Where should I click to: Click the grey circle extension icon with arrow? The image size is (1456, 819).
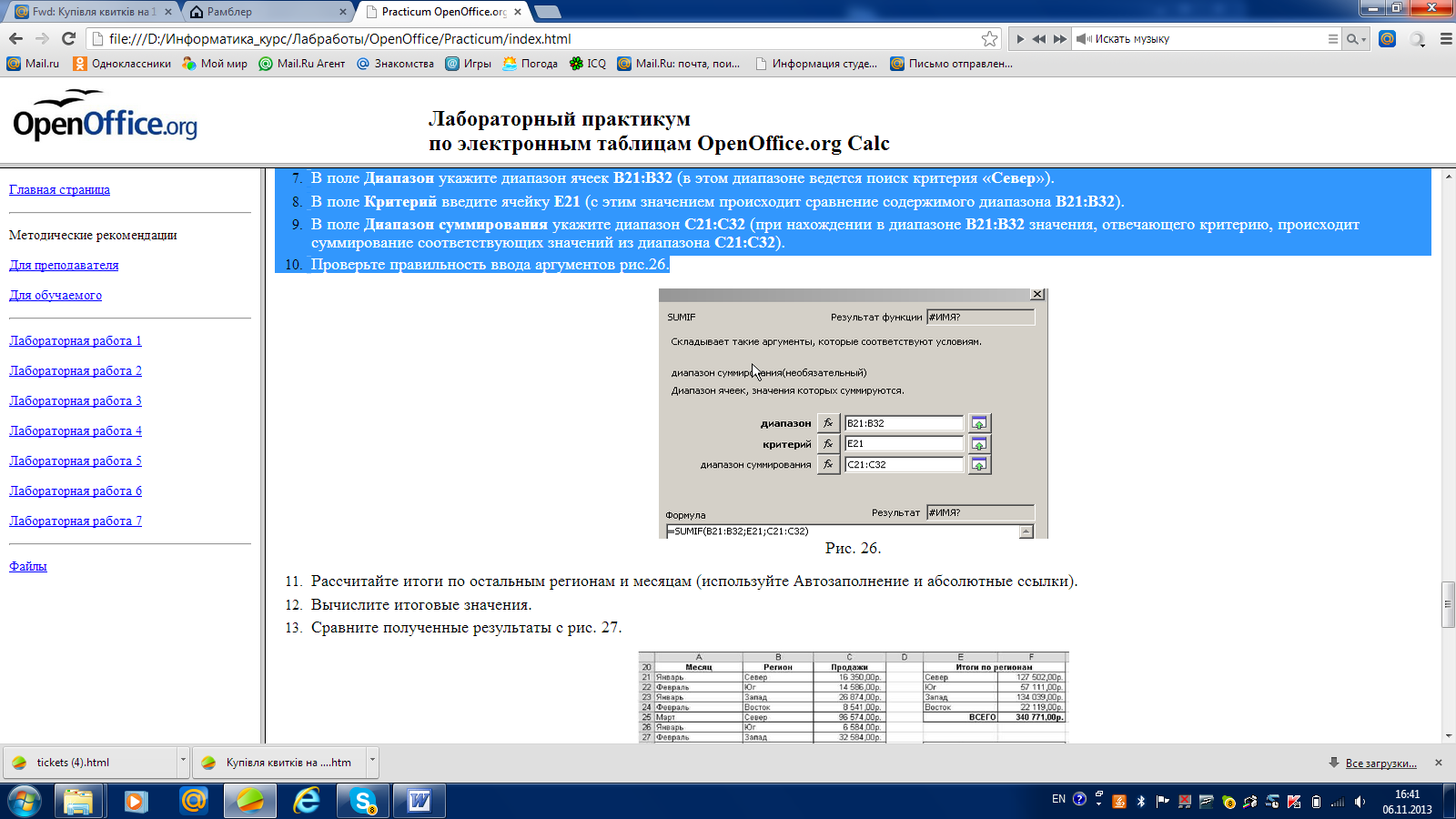(x=1418, y=39)
